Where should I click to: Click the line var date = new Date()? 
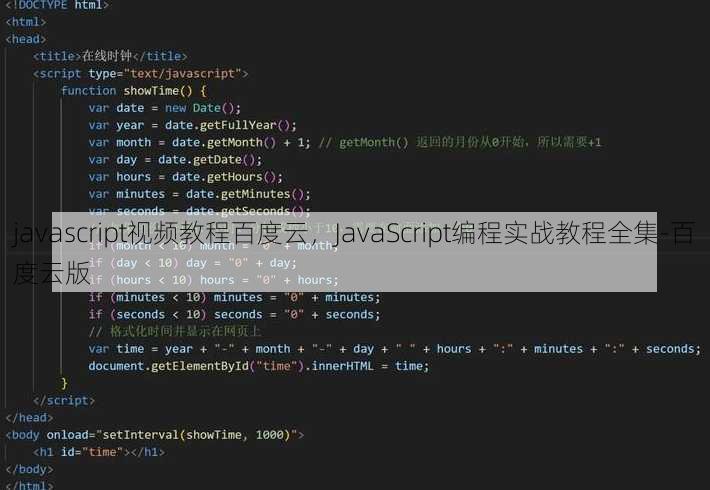coord(164,108)
